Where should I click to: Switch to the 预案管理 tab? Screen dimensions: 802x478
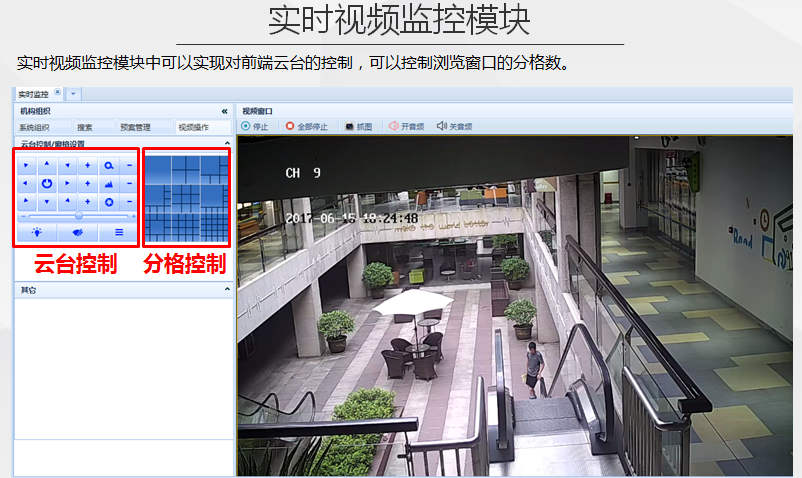(x=135, y=127)
